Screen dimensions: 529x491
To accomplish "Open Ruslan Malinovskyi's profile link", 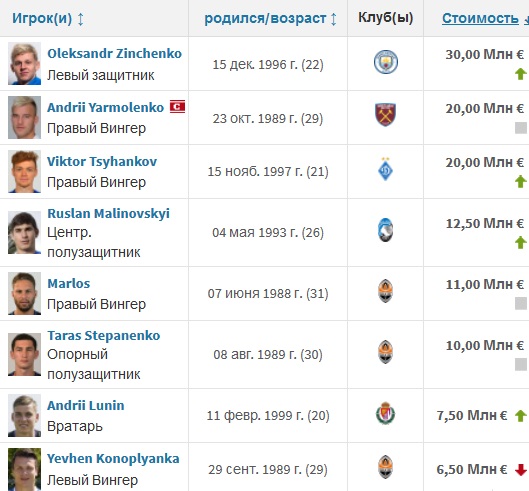I will (108, 214).
